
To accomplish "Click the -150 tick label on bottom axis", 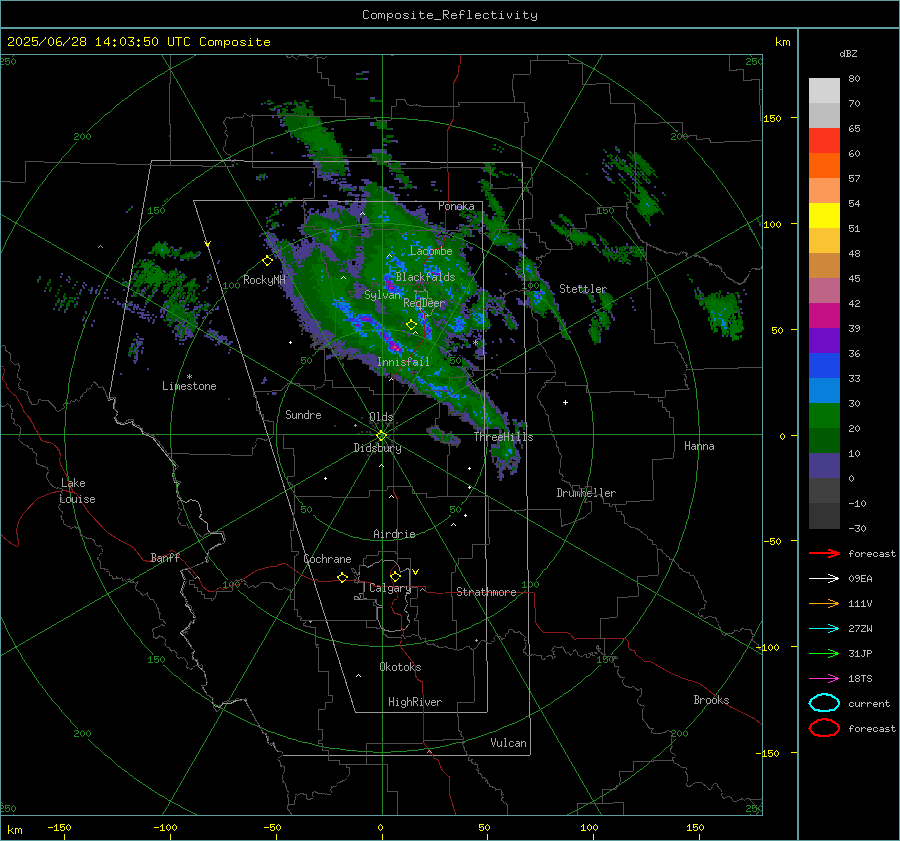I will pos(60,827).
